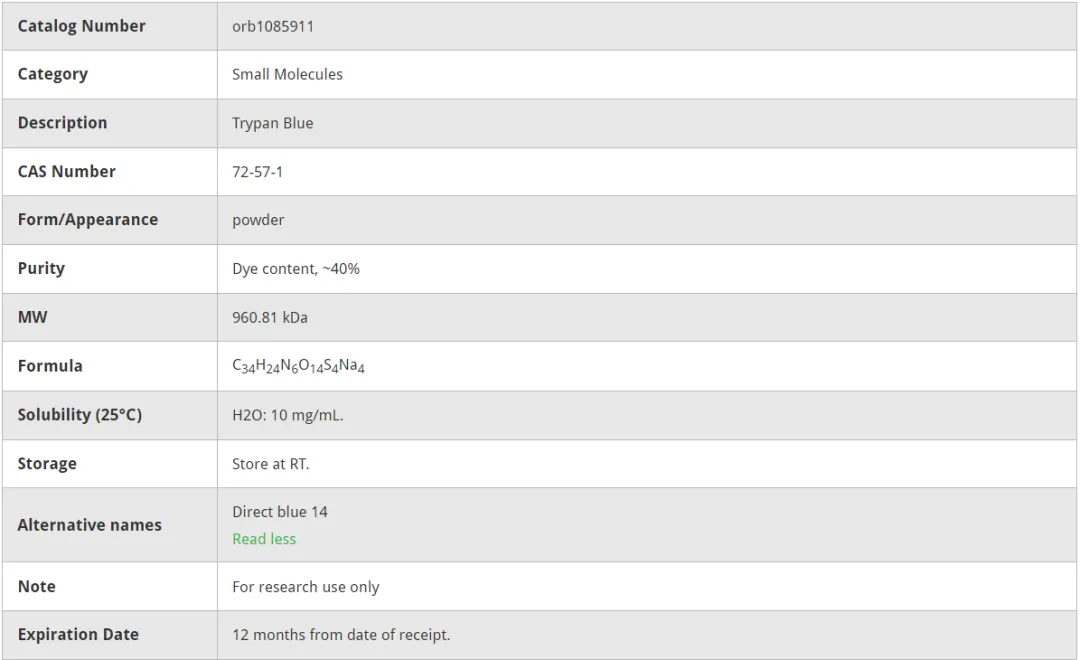
Task: Select the 'Small Molecules' category value
Action: [x=287, y=74]
